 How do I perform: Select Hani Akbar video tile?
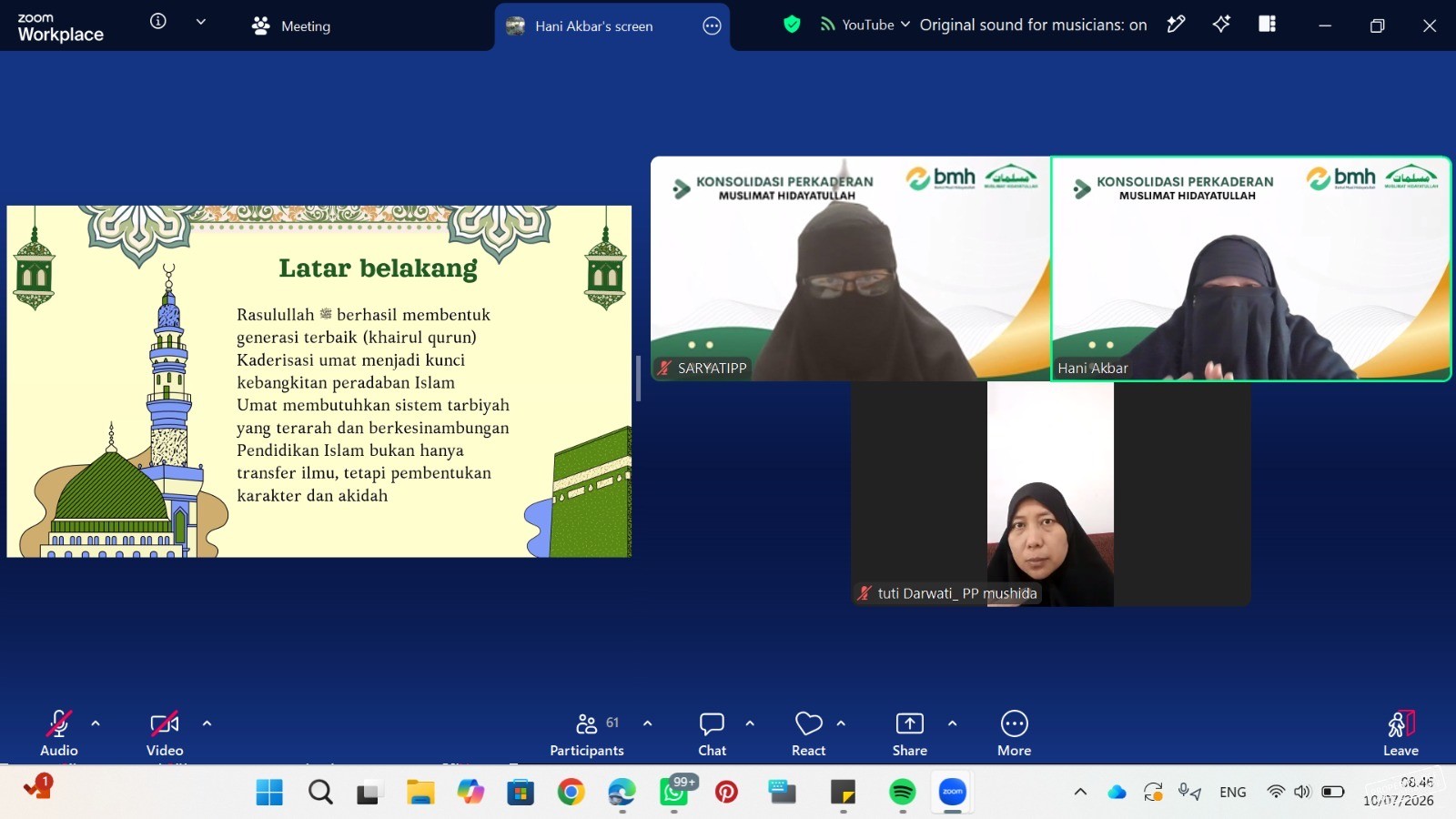(1251, 268)
